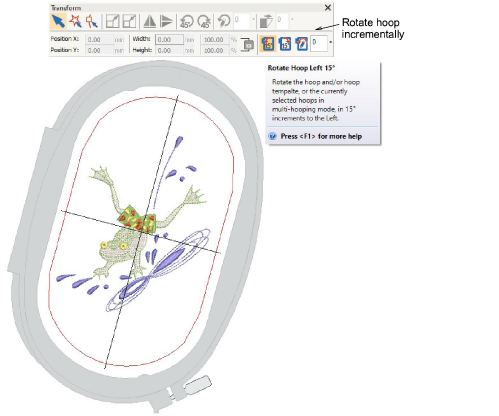
Task: Click the Width value field
Action: [169, 40]
